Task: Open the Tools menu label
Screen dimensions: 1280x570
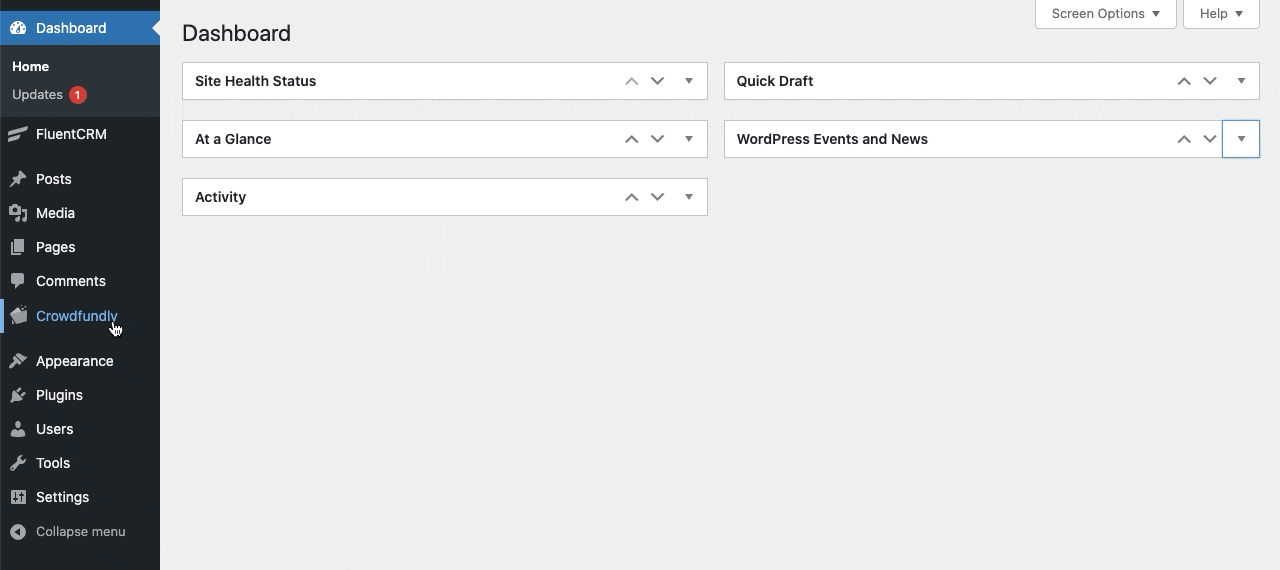Action: (53, 463)
